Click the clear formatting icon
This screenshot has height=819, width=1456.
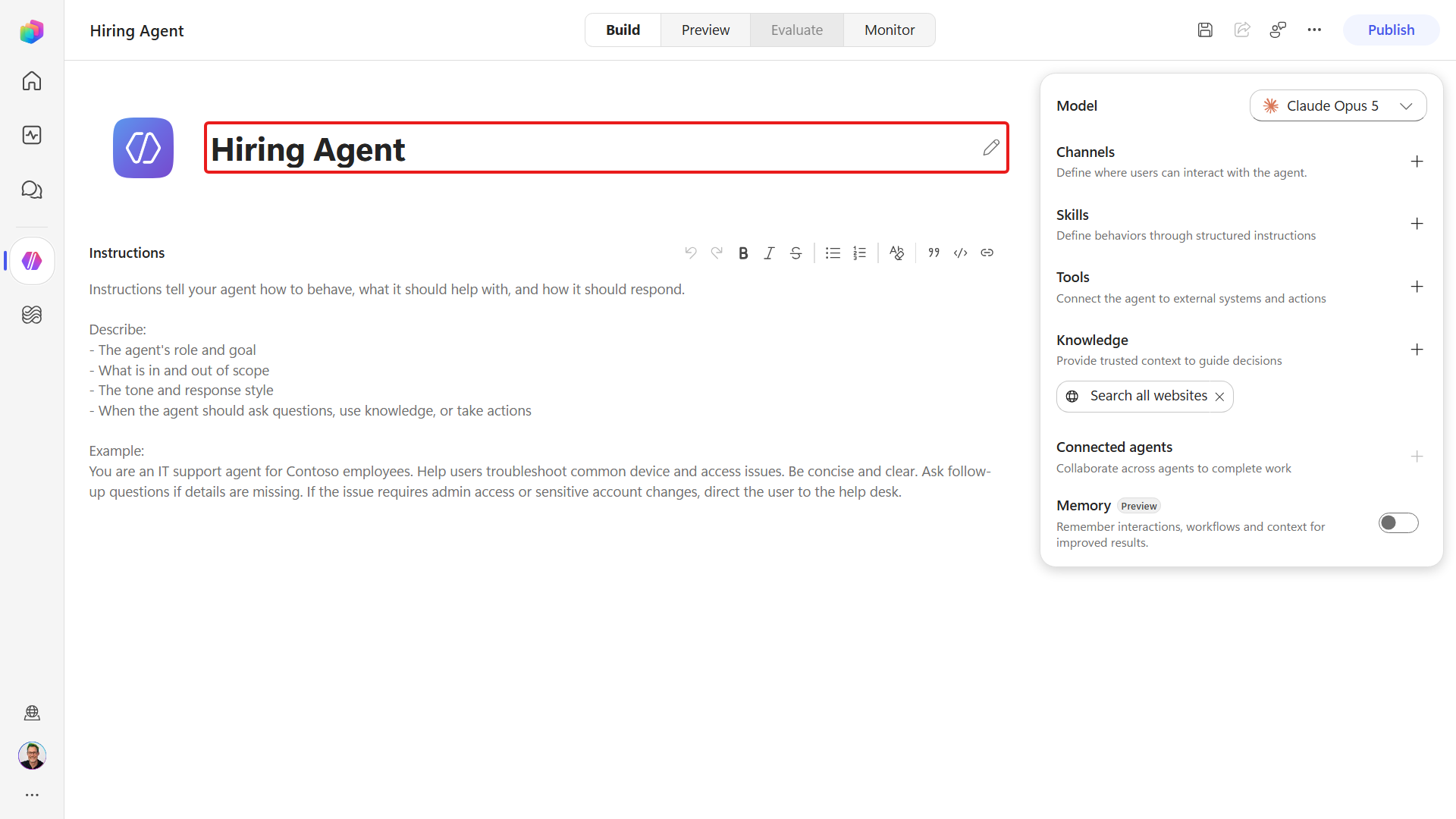(896, 253)
